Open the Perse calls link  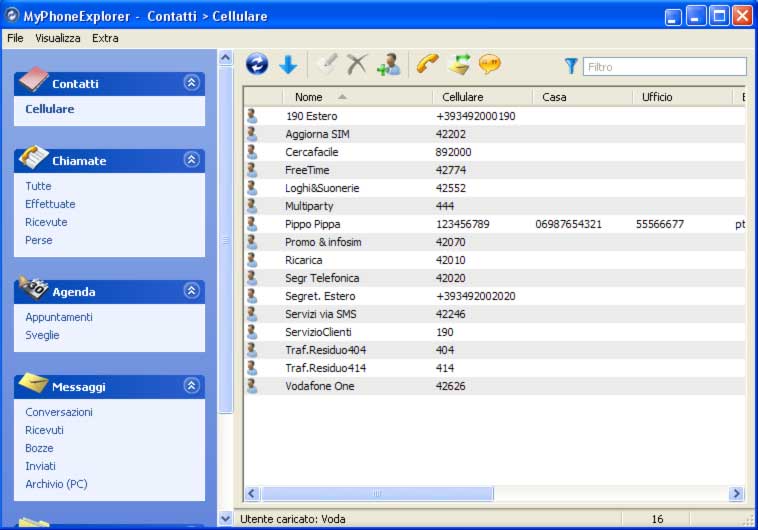(x=39, y=240)
